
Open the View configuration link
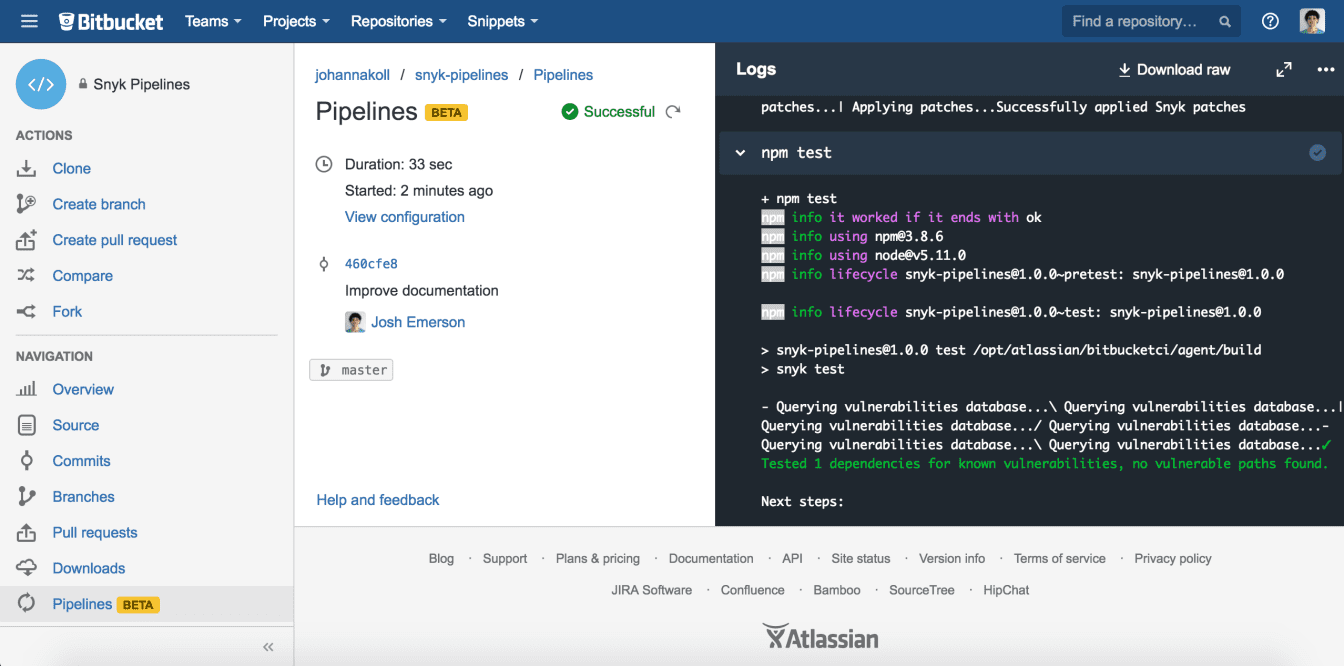point(405,217)
